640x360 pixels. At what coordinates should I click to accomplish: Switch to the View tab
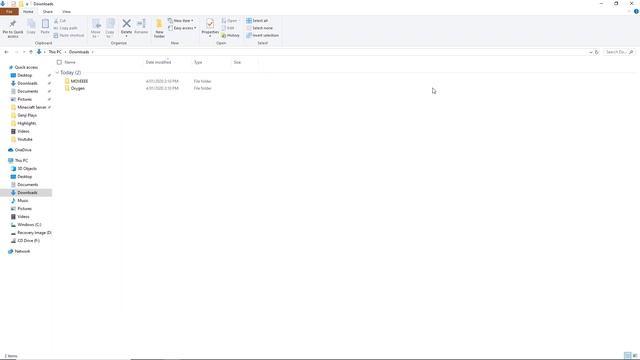[66, 11]
